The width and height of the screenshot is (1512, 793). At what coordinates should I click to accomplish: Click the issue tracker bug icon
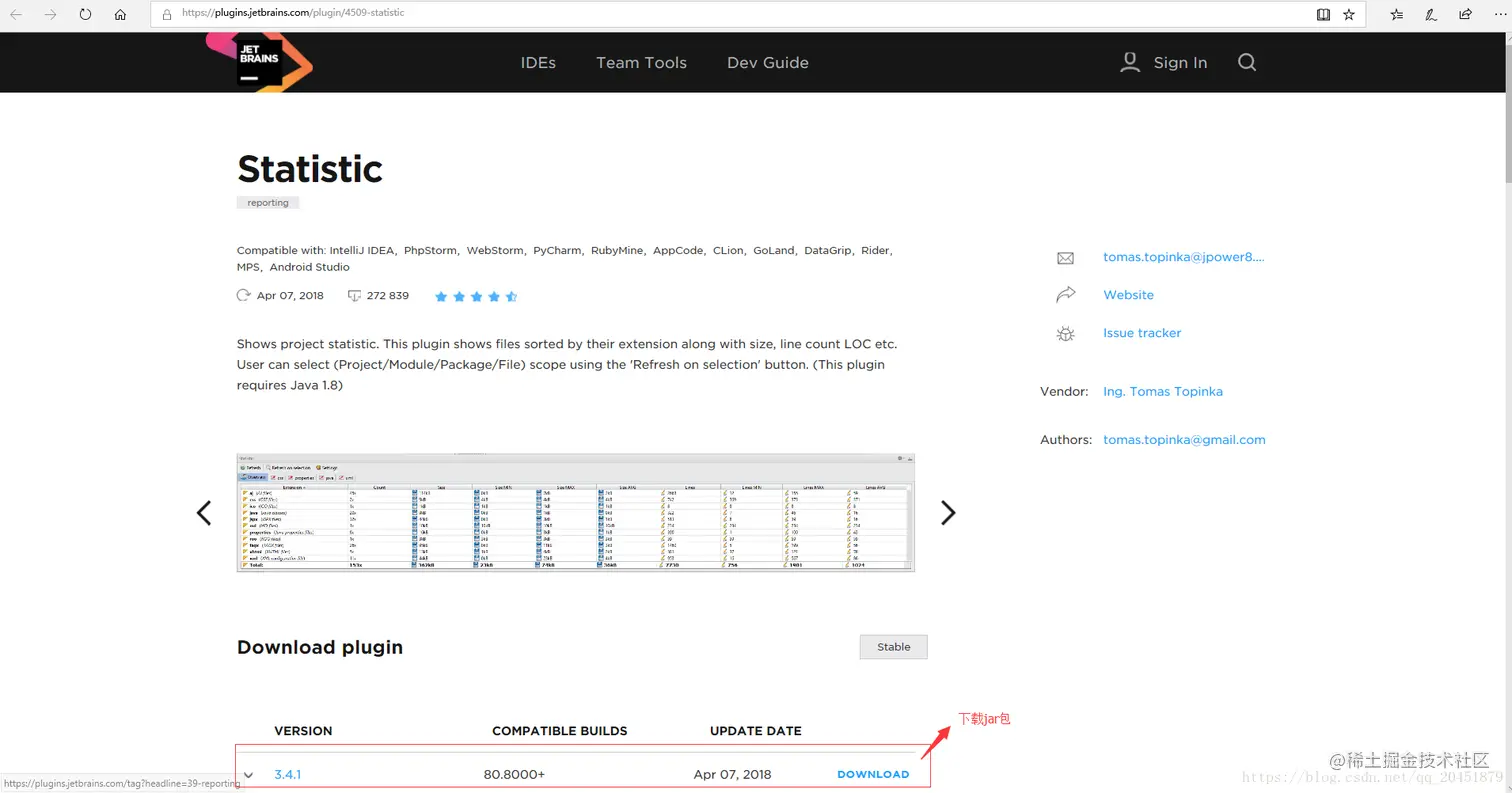(1065, 333)
